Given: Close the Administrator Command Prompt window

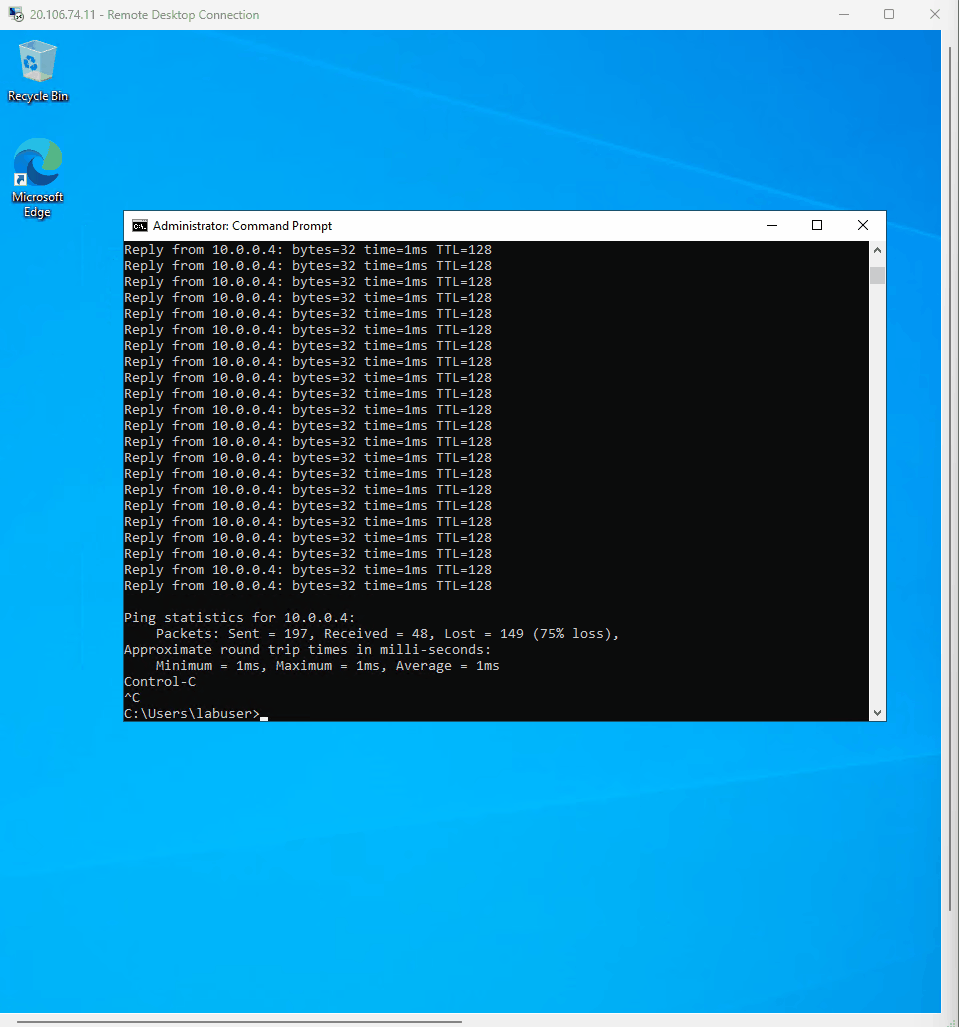Looking at the screenshot, I should (x=863, y=225).
